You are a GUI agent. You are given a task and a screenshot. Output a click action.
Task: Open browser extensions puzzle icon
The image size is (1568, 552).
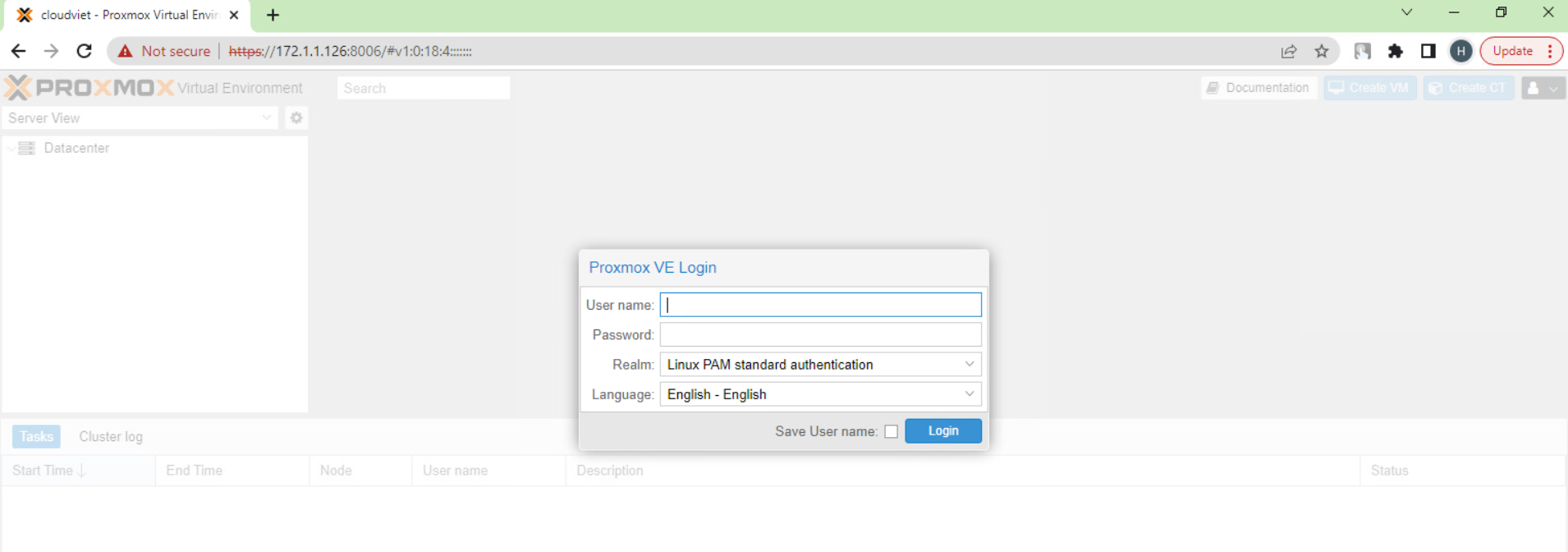click(1395, 51)
